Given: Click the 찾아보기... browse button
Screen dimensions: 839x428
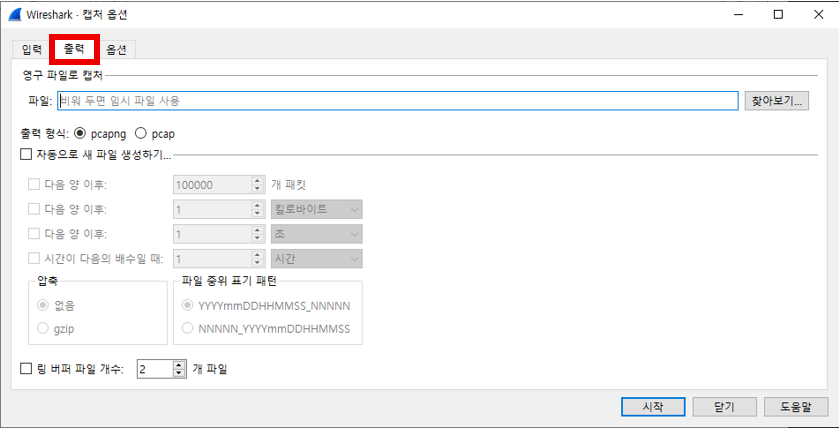Looking at the screenshot, I should tap(778, 101).
